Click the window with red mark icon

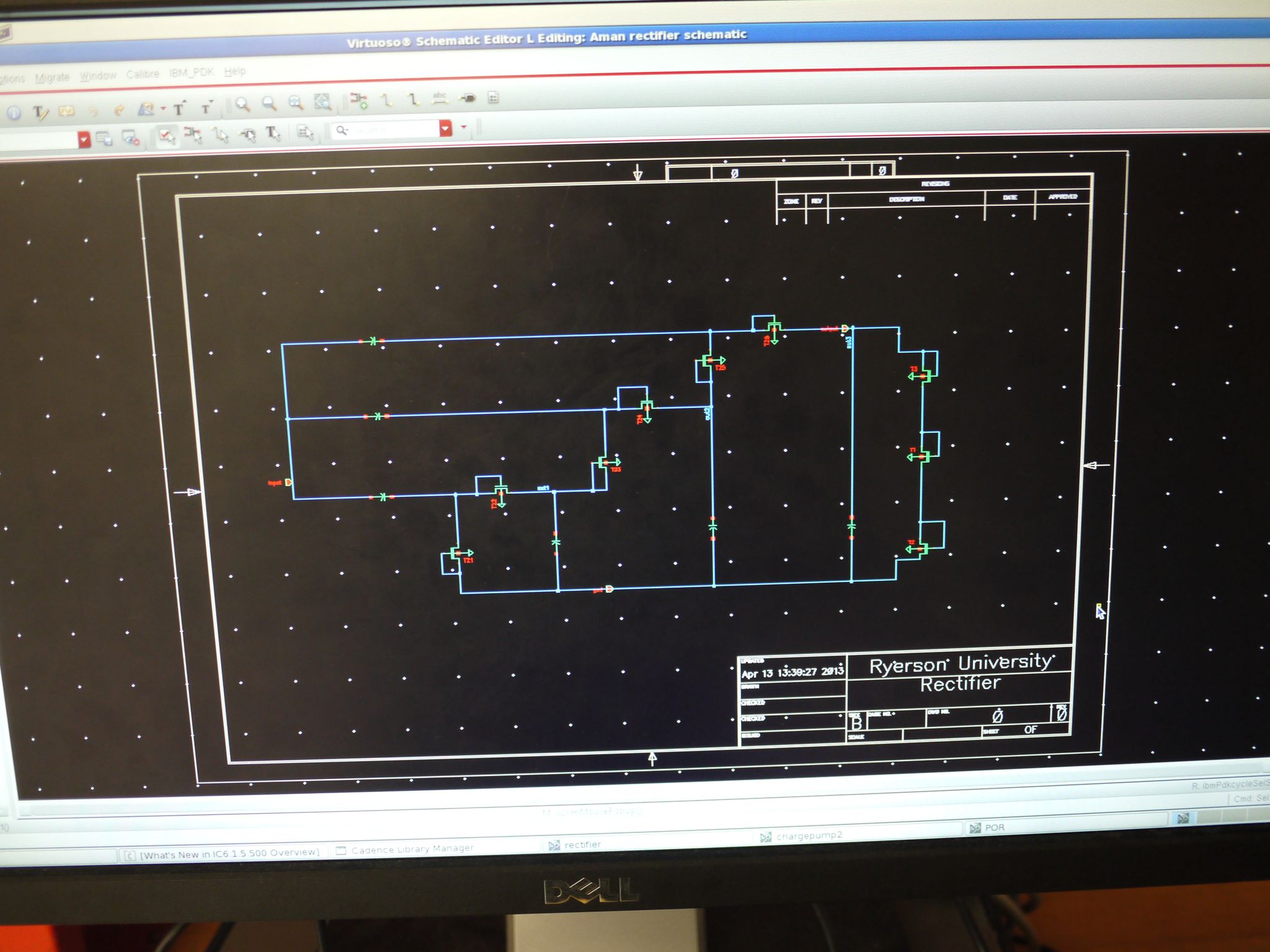pyautogui.click(x=130, y=138)
